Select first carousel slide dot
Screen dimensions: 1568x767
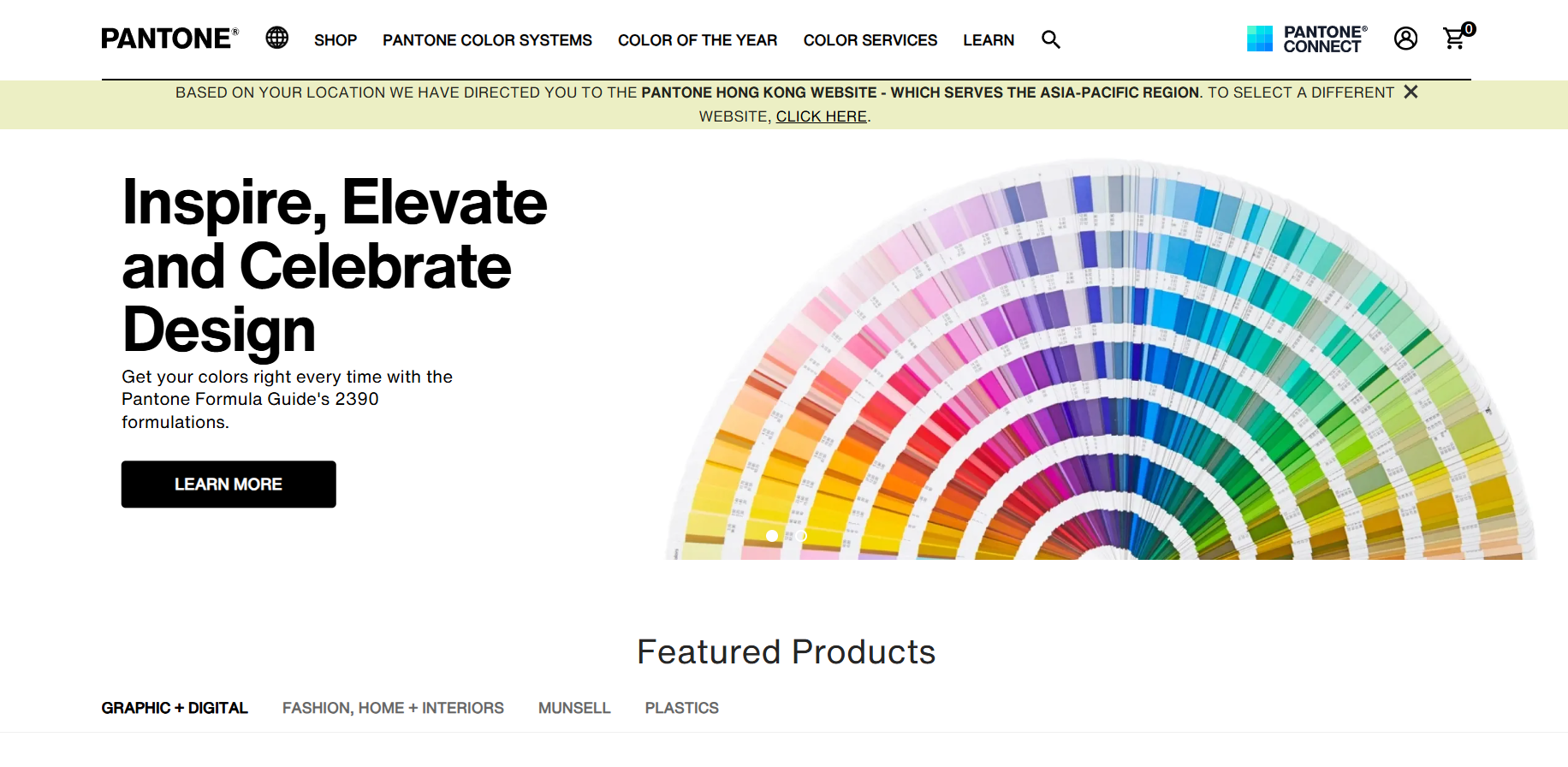click(x=772, y=536)
